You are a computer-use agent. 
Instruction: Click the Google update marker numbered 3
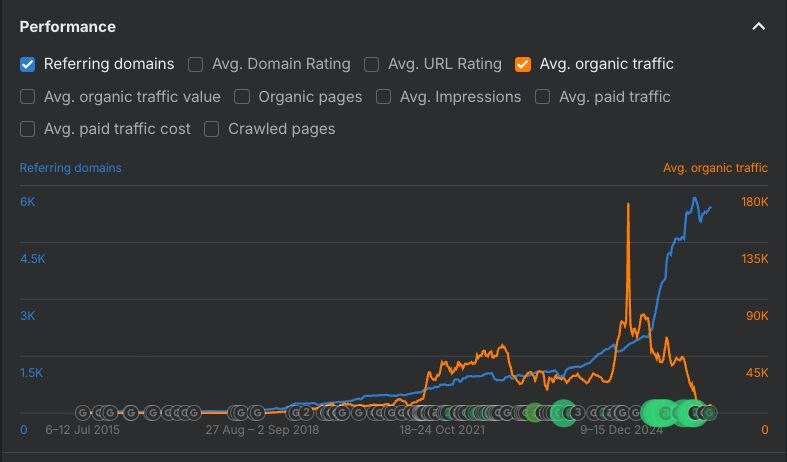[x=578, y=413]
